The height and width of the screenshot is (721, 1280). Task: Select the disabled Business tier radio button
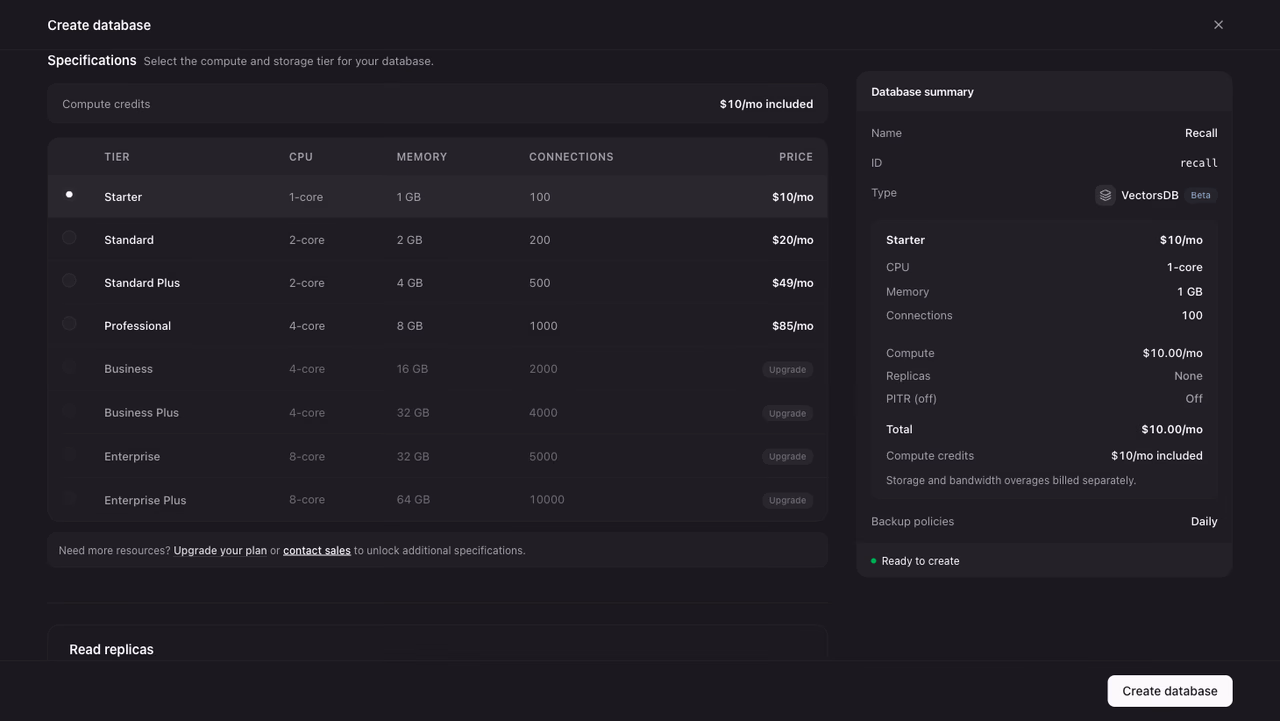[69, 367]
